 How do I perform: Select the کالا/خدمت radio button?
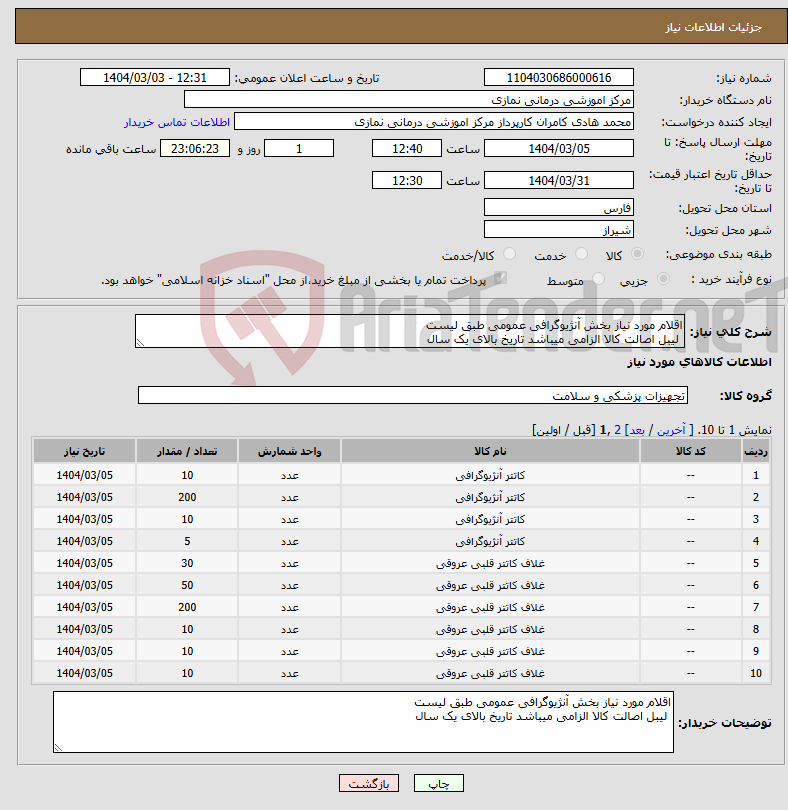click(x=509, y=254)
